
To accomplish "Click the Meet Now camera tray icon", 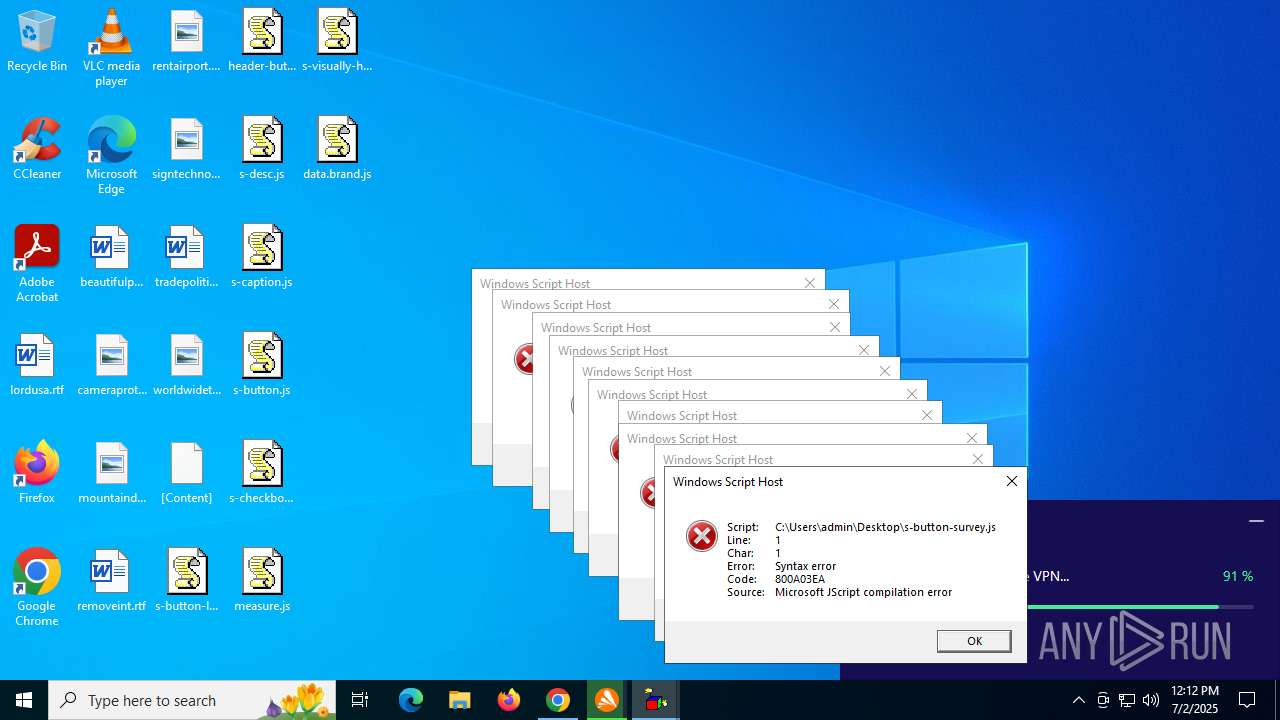I will coord(1102,700).
